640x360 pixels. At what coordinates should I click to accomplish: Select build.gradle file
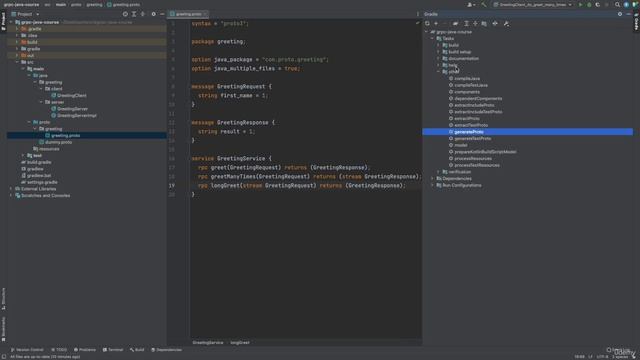tap(39, 162)
